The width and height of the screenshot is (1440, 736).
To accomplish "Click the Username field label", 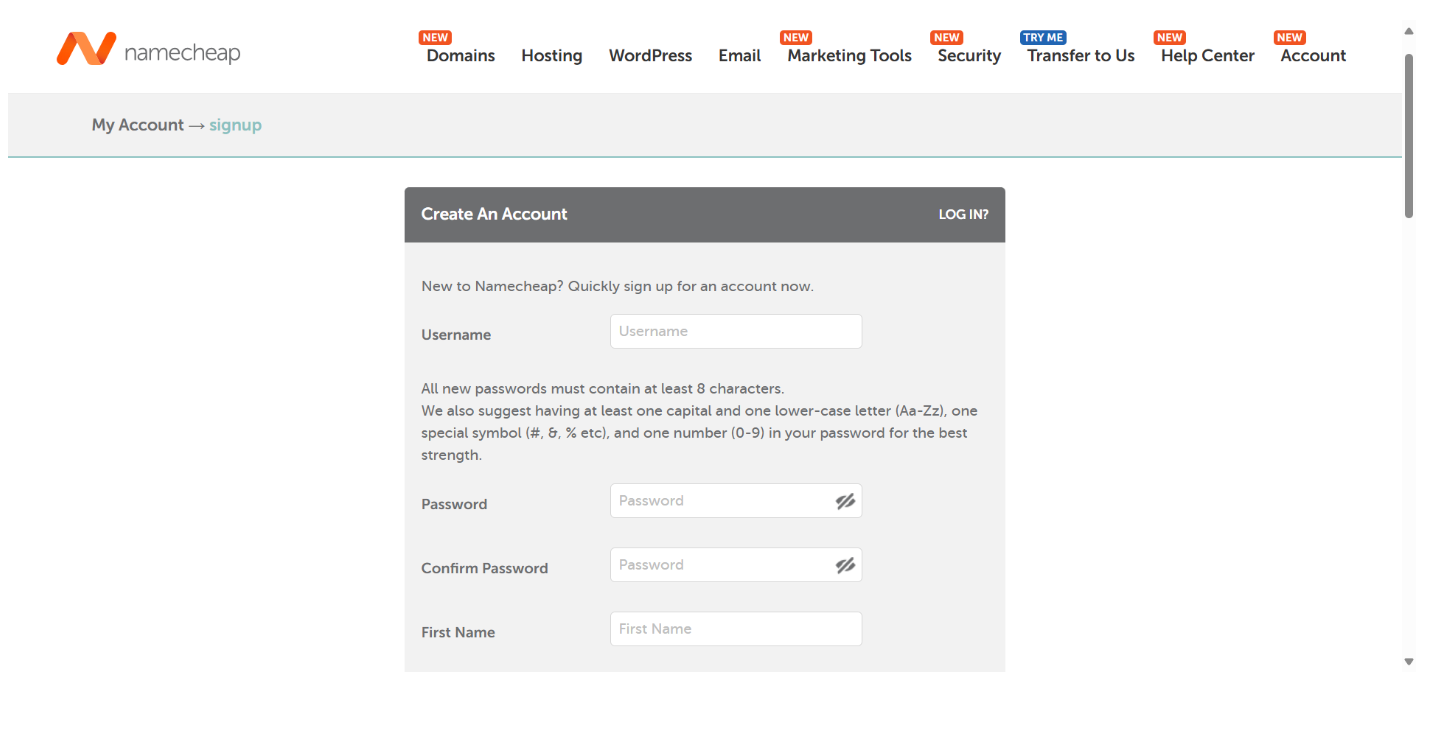I will point(456,335).
